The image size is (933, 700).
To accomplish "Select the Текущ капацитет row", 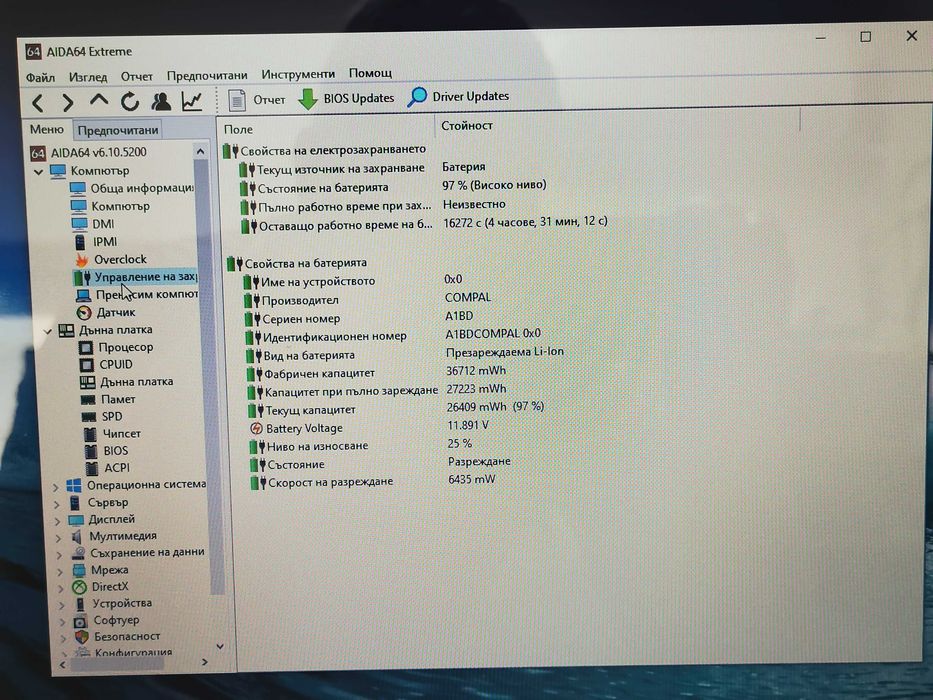I will point(396,409).
